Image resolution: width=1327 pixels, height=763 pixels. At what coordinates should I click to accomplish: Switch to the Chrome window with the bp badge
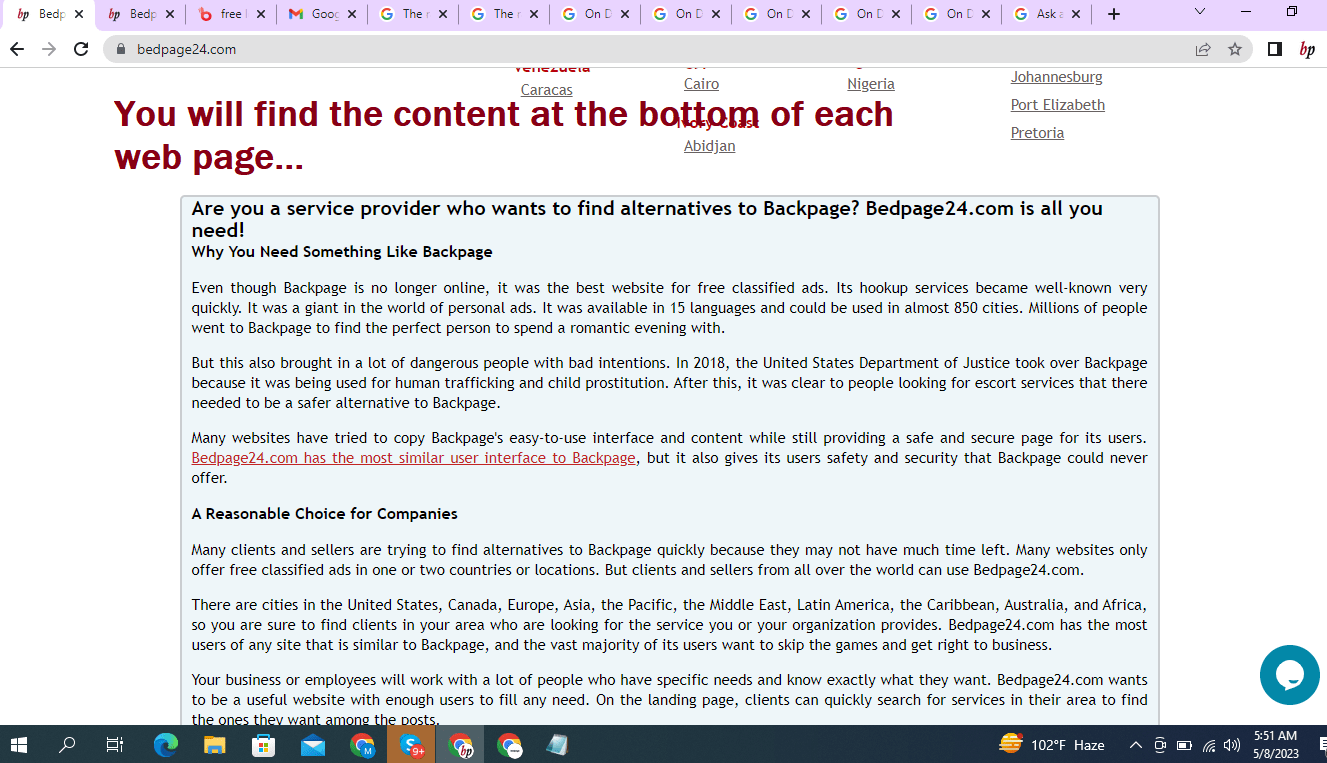(461, 745)
